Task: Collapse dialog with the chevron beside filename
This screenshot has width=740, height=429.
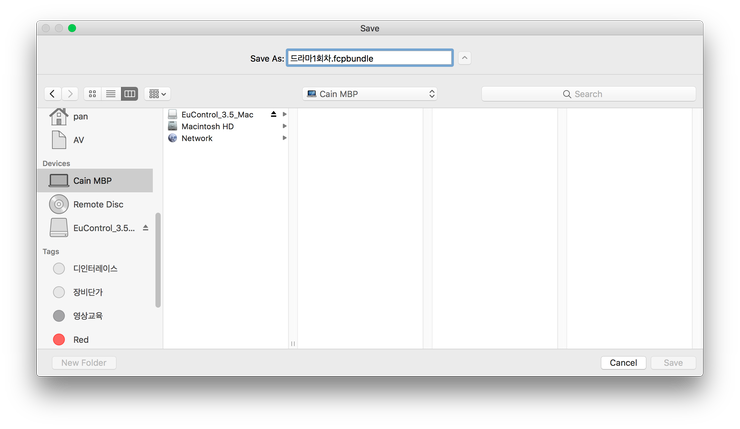Action: click(x=464, y=58)
